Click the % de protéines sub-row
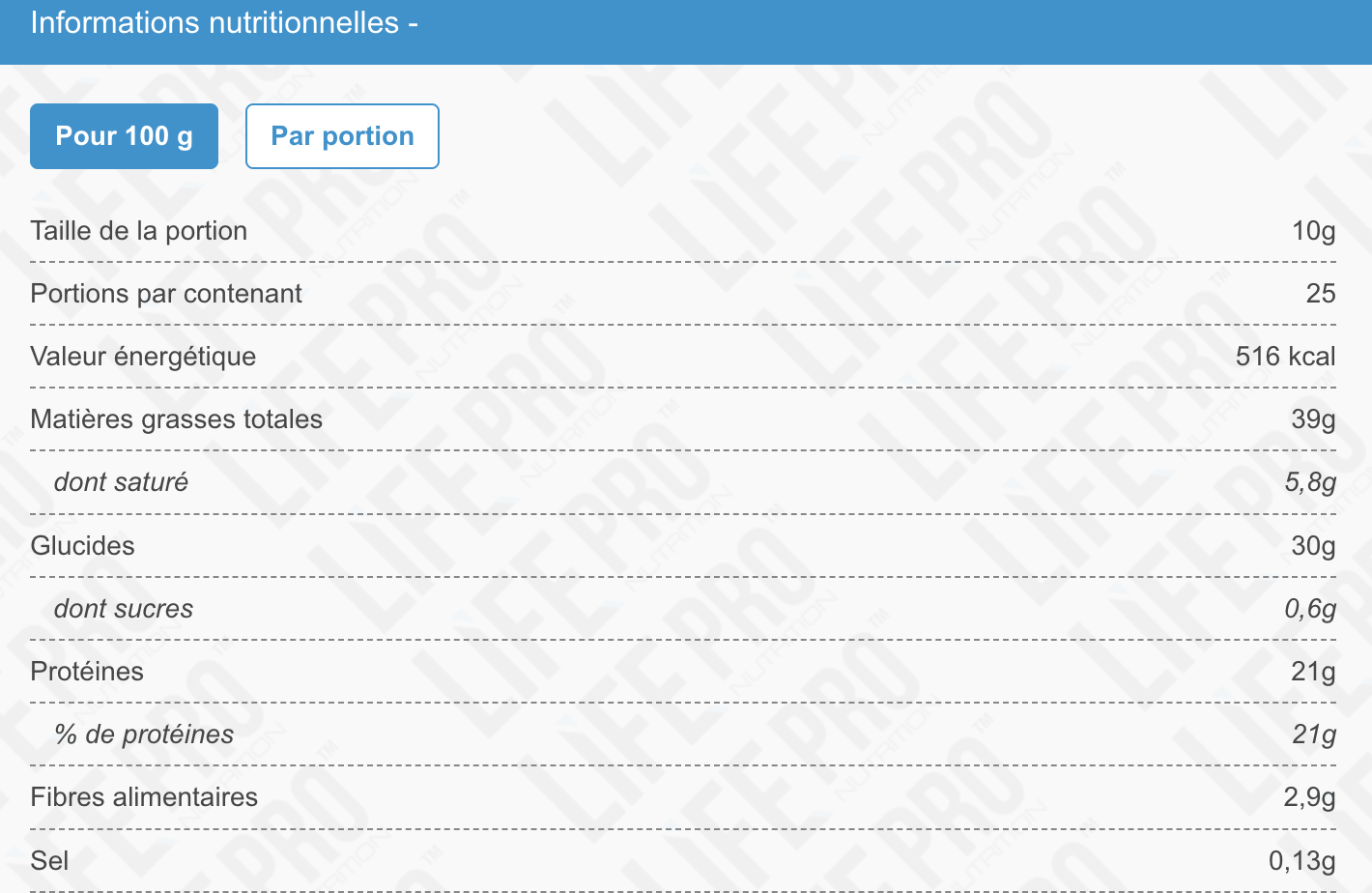This screenshot has height=893, width=1372. (683, 735)
